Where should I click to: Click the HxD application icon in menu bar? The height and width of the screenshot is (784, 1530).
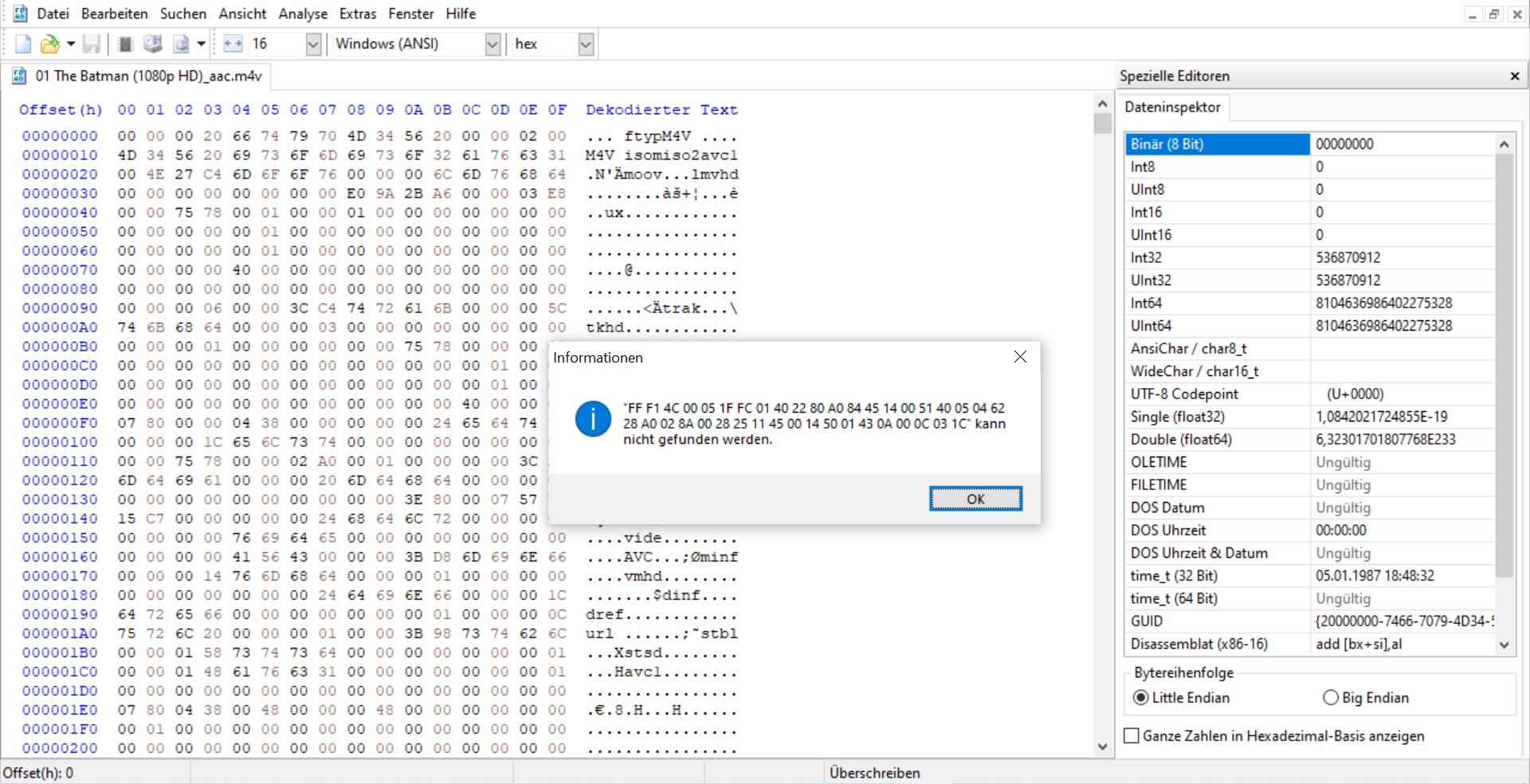click(20, 14)
